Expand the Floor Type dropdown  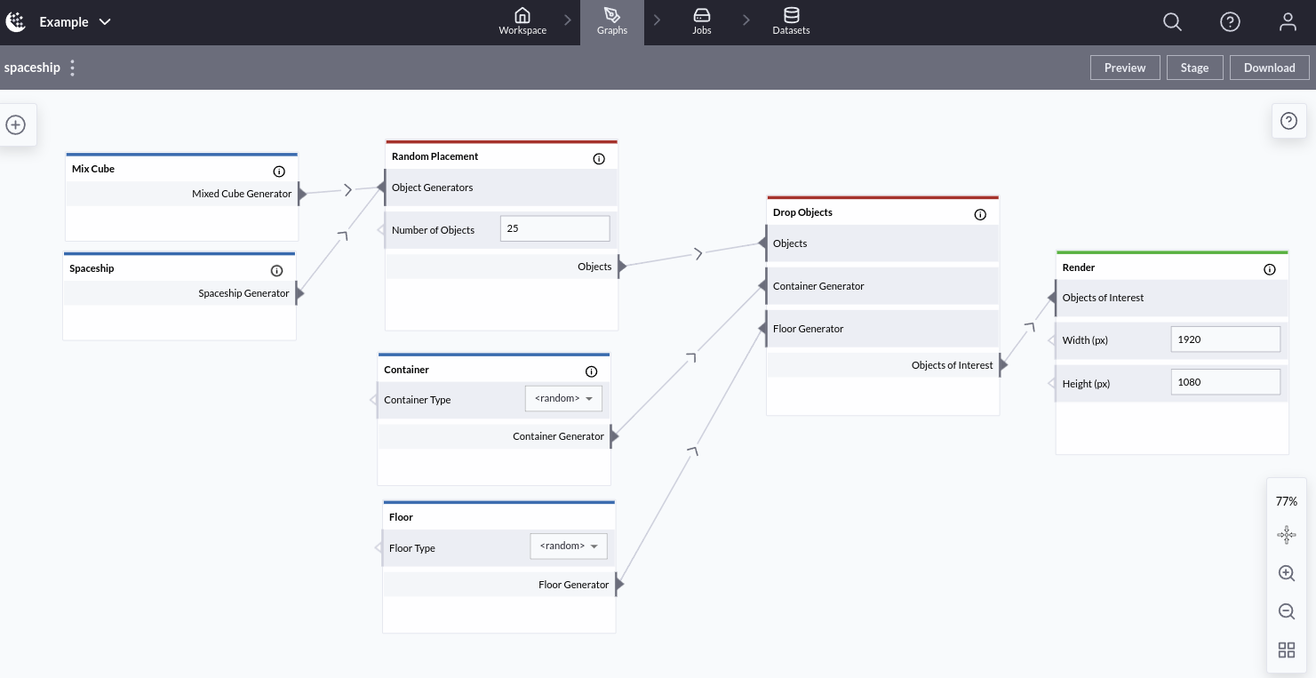pyautogui.click(x=568, y=546)
